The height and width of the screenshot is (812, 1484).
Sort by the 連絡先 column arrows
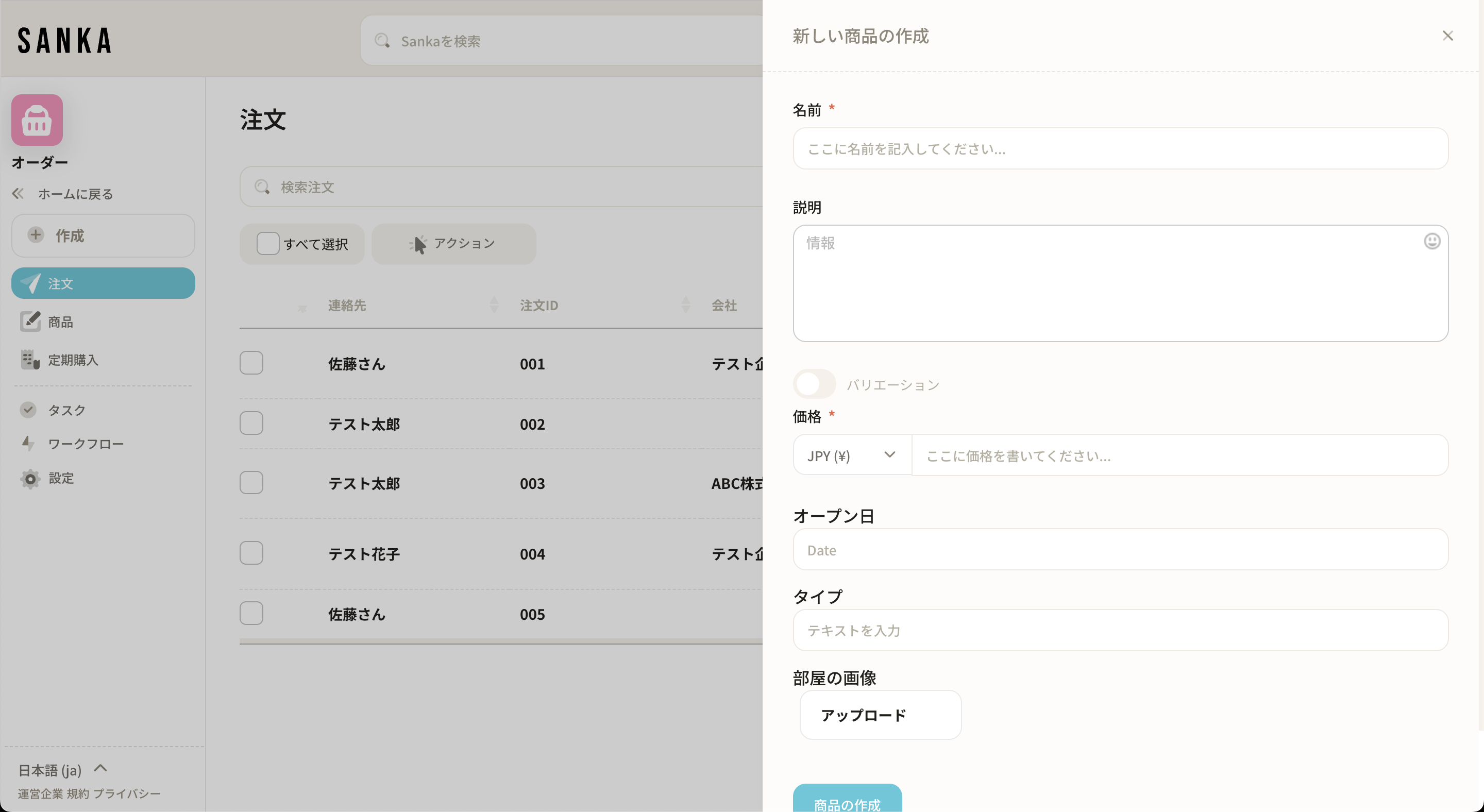point(494,304)
